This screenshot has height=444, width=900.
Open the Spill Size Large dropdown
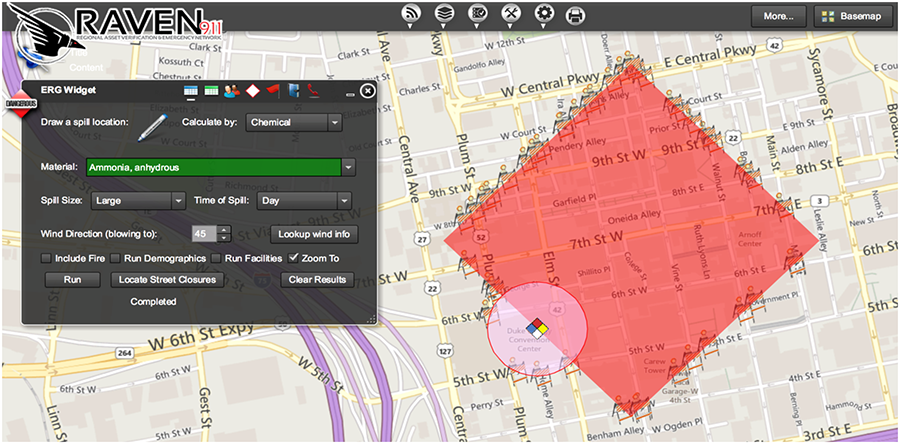coord(138,201)
